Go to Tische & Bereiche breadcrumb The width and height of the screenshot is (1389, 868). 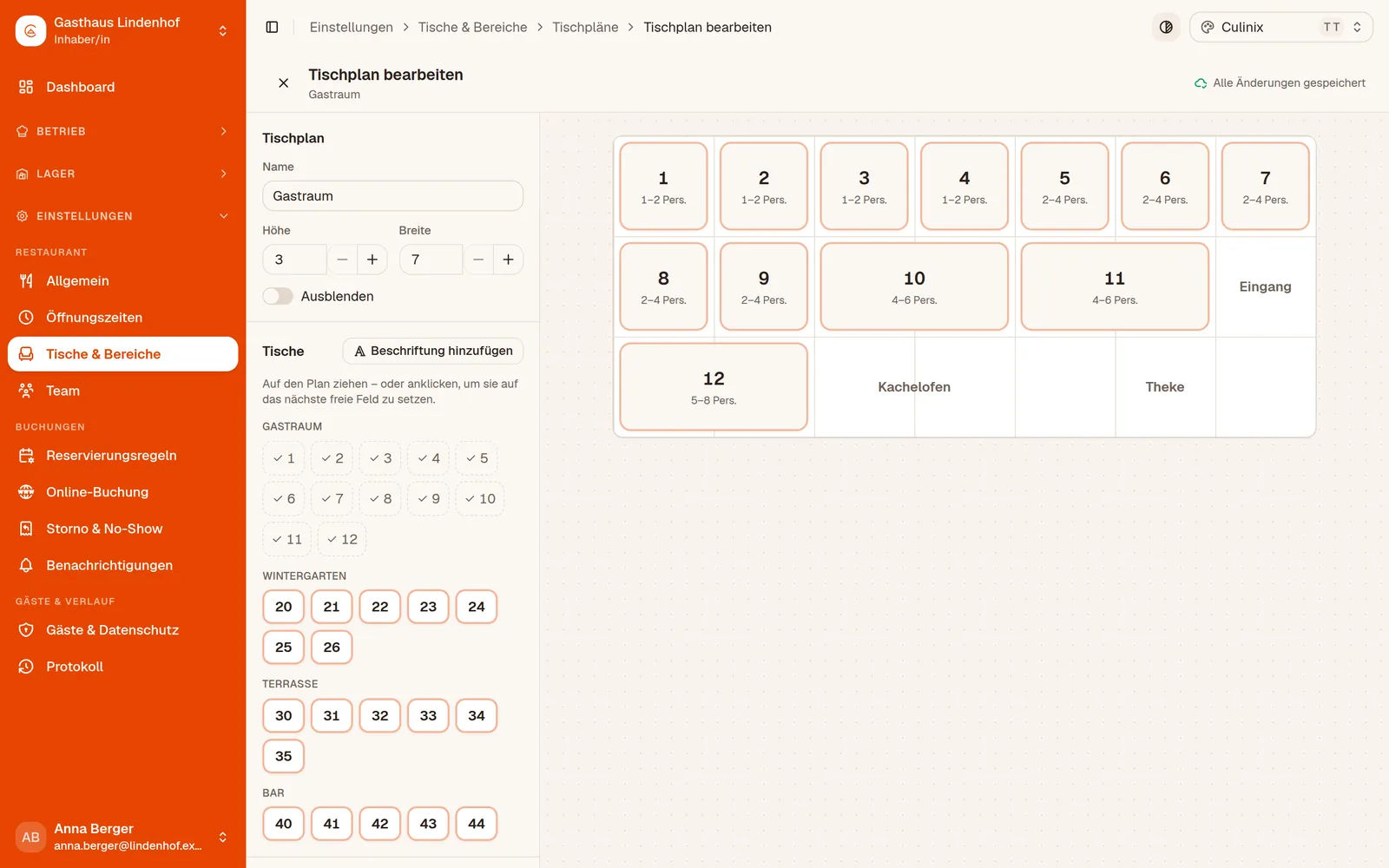click(472, 27)
